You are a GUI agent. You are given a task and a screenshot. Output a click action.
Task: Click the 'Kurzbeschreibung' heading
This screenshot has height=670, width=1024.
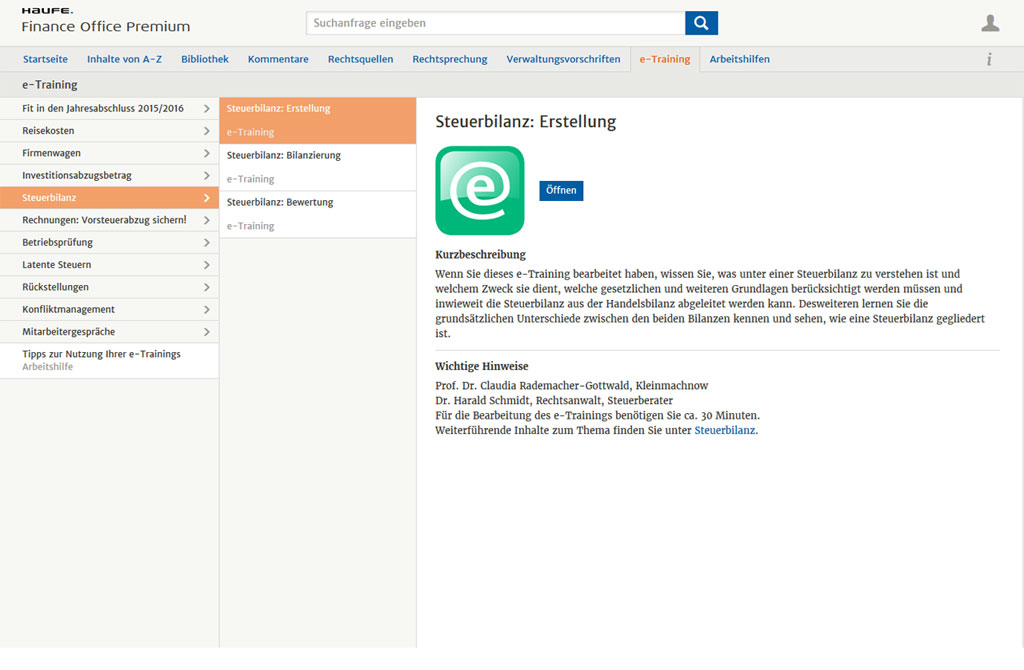pyautogui.click(x=480, y=255)
